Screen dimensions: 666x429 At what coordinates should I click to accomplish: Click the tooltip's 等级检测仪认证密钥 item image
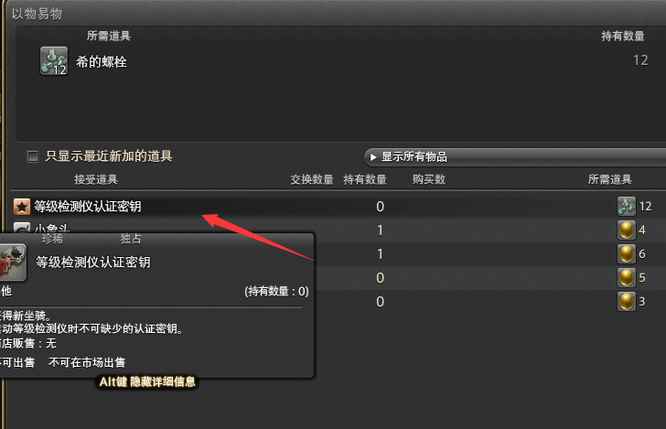pos(13,262)
